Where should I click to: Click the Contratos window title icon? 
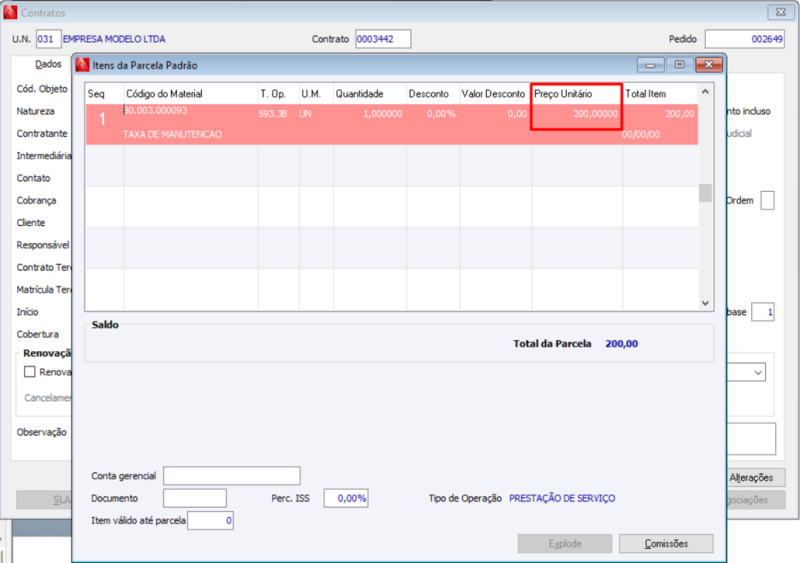coord(10,12)
